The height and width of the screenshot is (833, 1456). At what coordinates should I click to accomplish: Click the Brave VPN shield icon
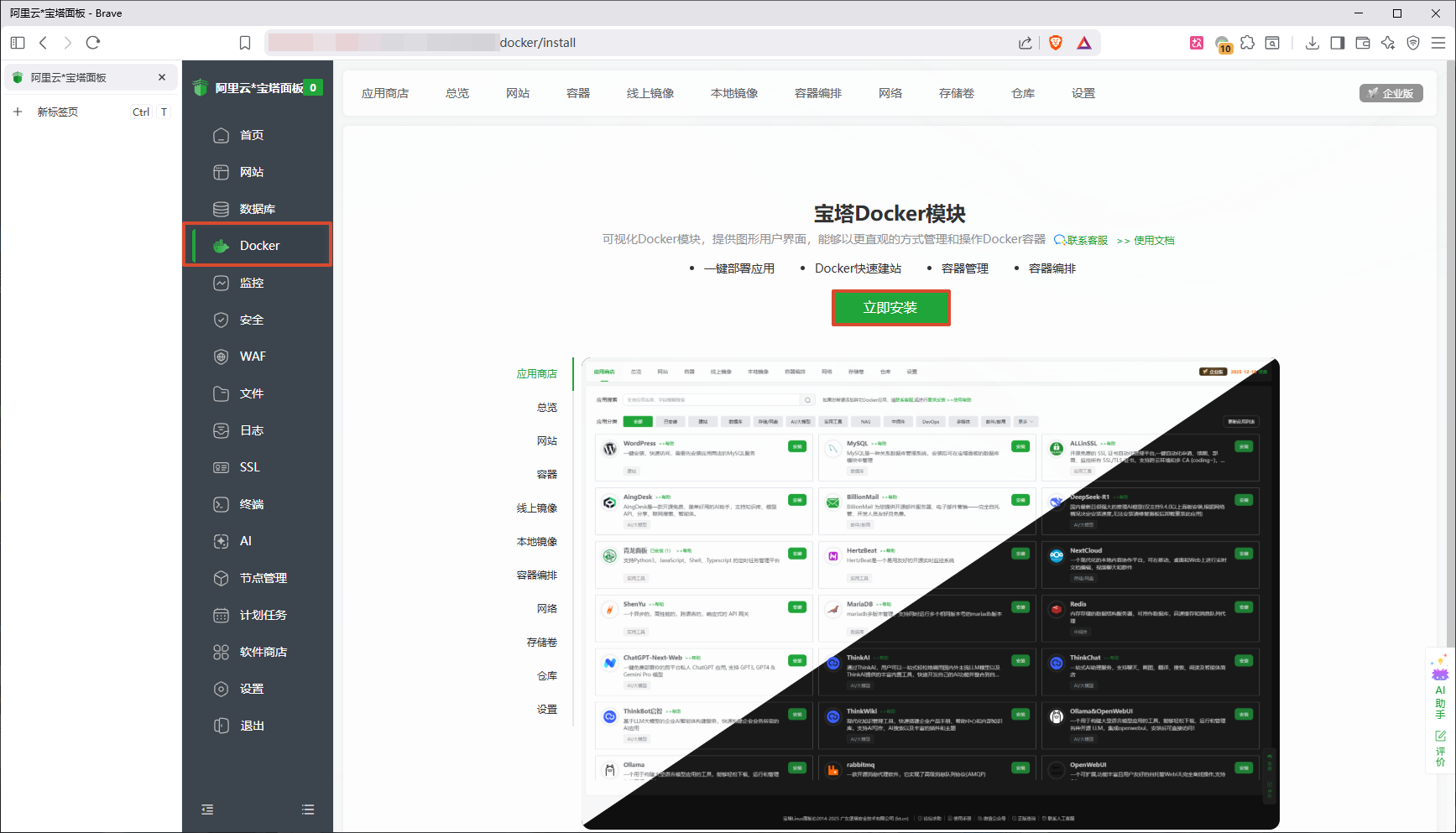[1413, 43]
